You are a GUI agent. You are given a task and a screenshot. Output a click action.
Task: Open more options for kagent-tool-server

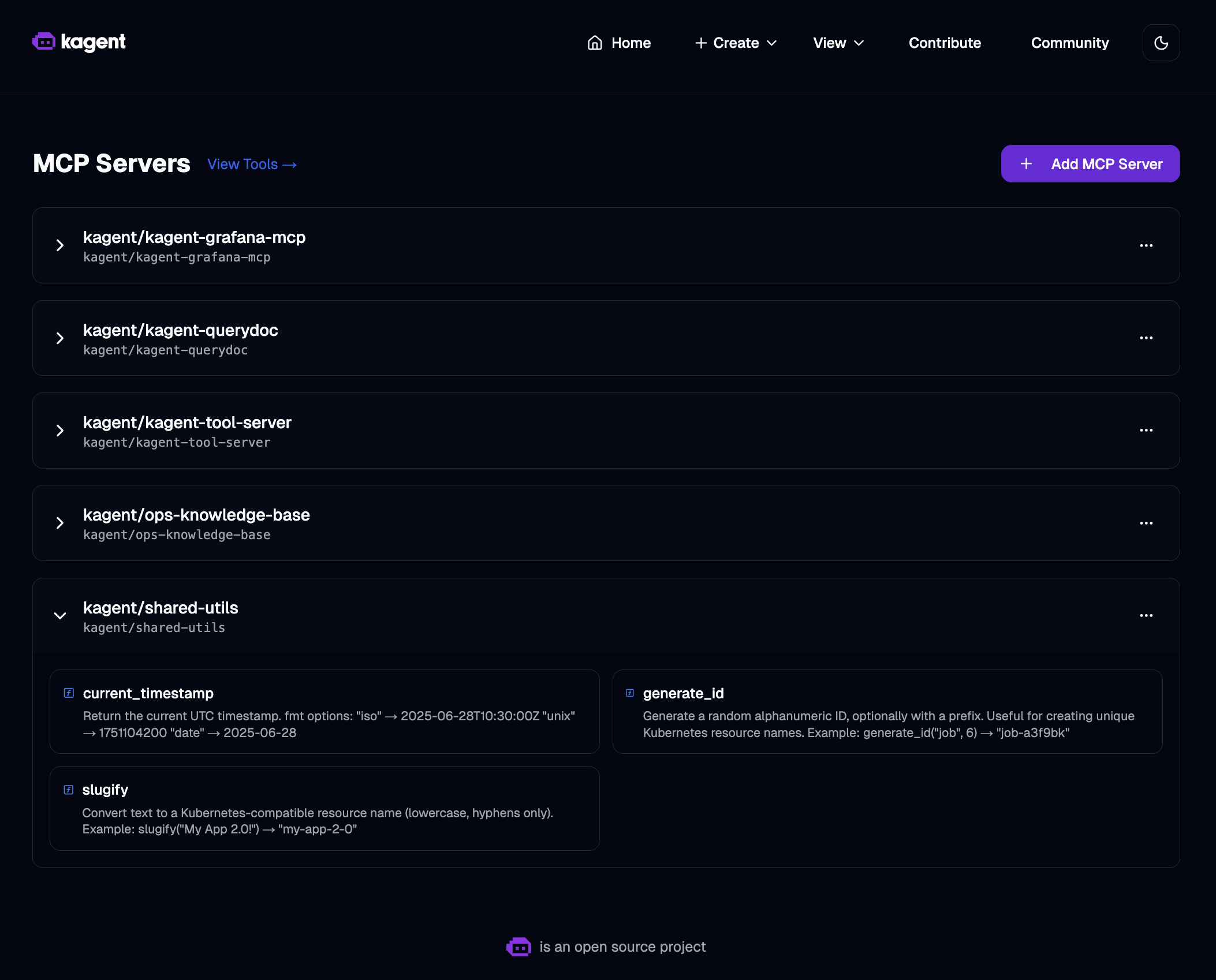pos(1146,431)
